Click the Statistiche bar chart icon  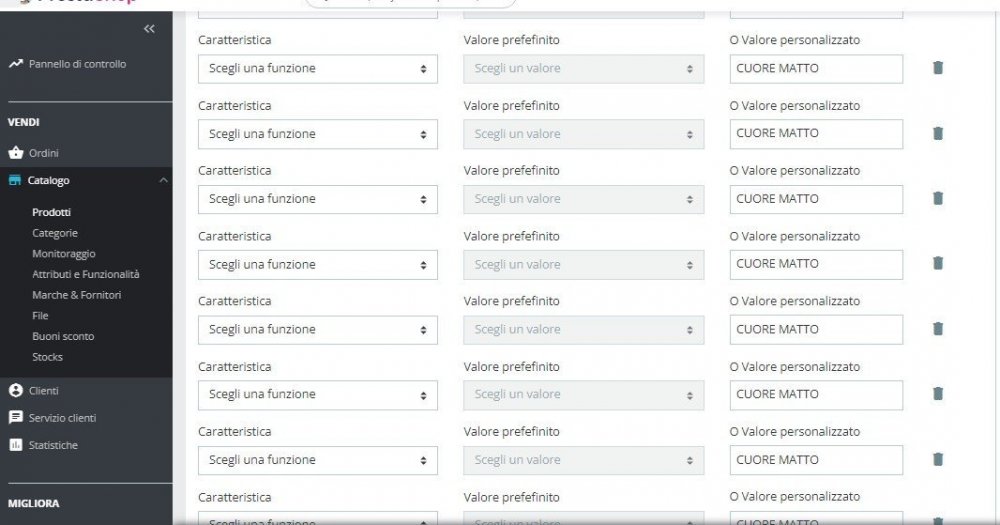pyautogui.click(x=15, y=445)
